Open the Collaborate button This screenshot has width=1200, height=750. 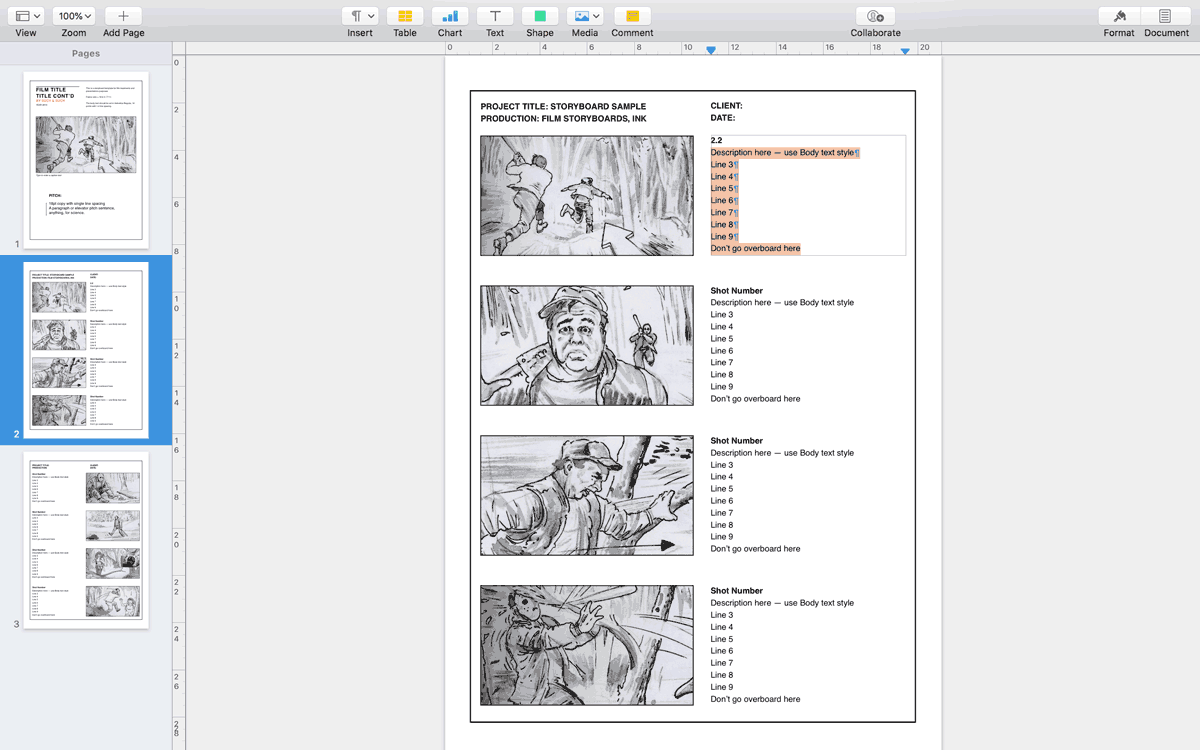(875, 16)
